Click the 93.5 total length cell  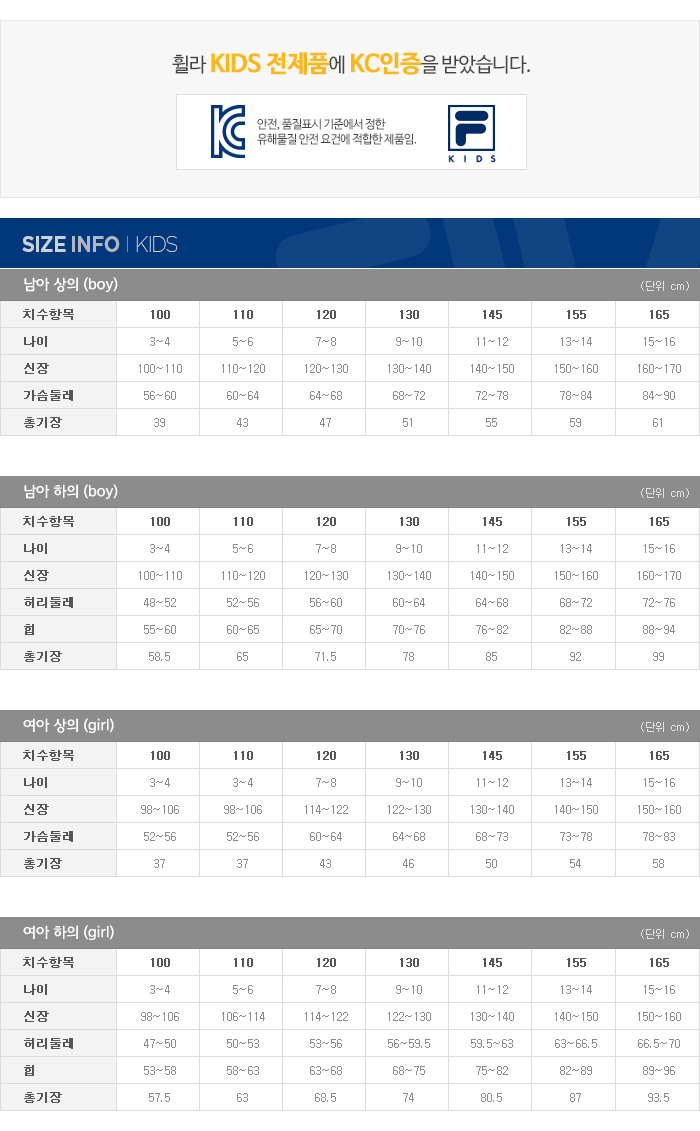tap(658, 1098)
